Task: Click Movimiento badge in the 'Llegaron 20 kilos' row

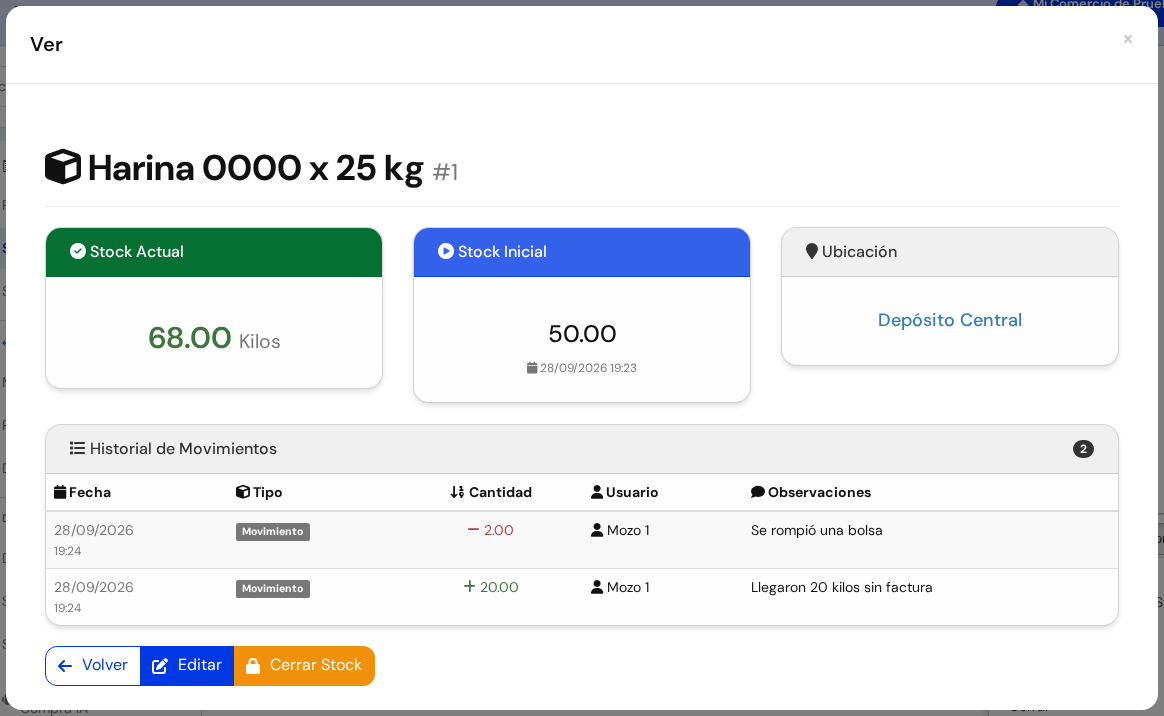Action: [272, 588]
